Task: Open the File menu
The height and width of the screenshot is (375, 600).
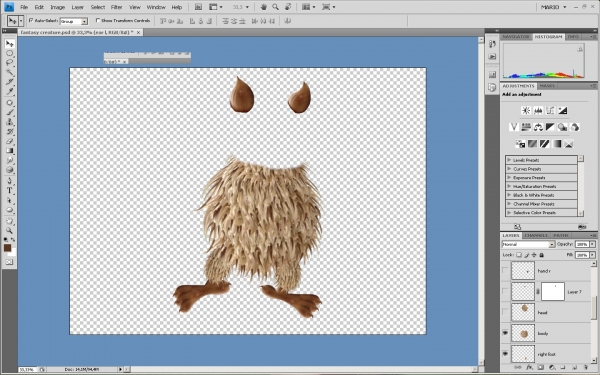Action: coord(24,7)
